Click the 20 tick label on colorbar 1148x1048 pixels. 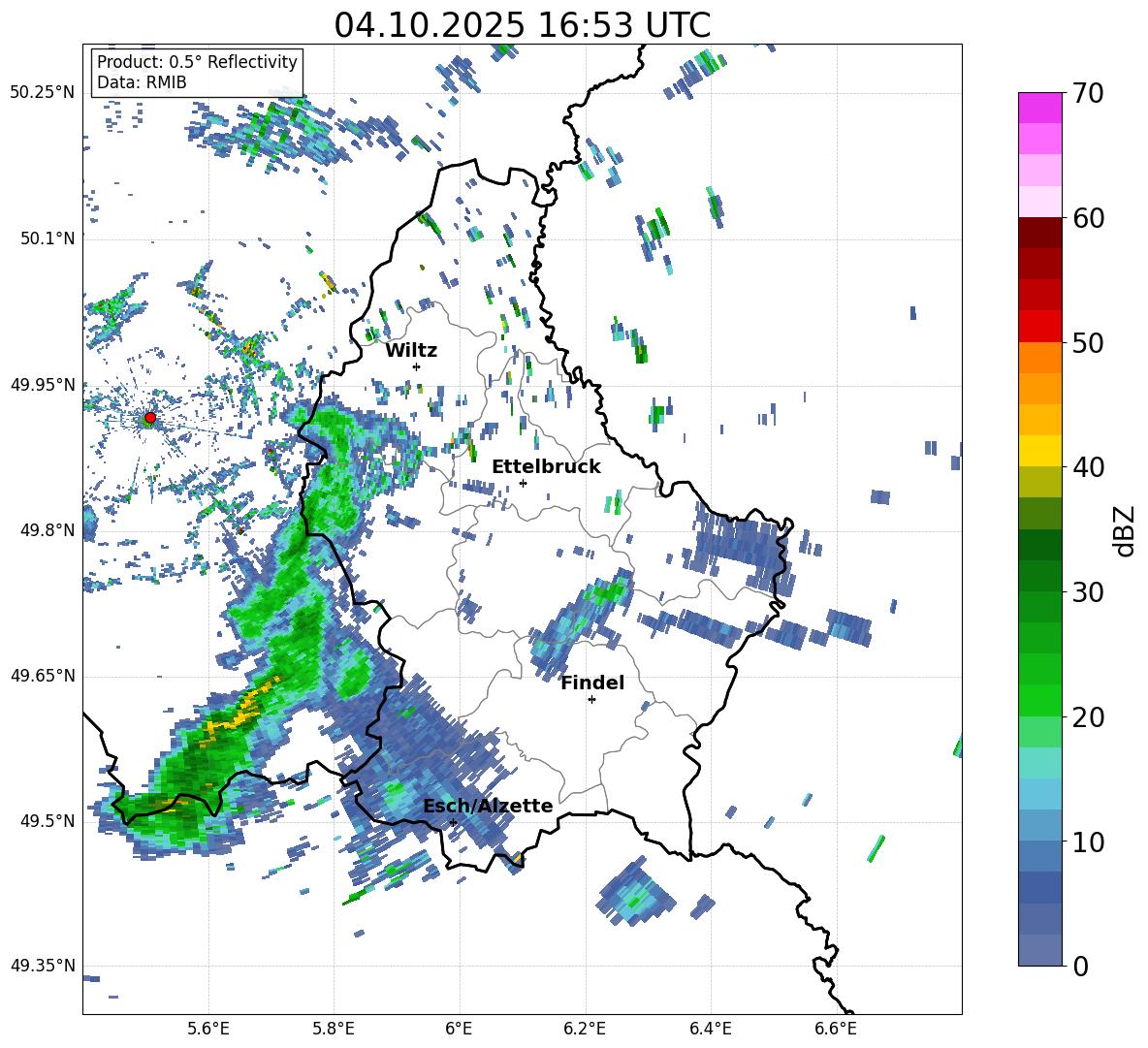(1087, 717)
